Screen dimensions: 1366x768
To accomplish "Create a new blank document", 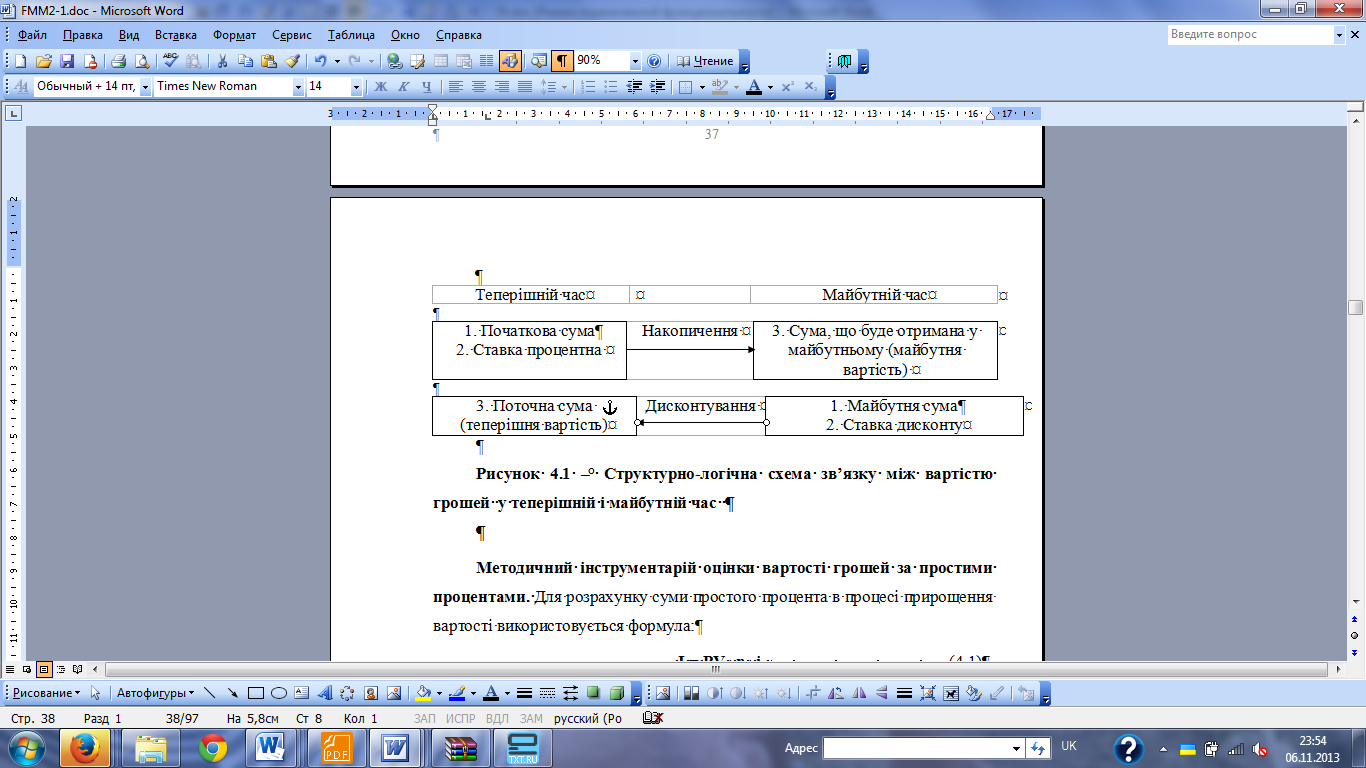I will (x=20, y=61).
